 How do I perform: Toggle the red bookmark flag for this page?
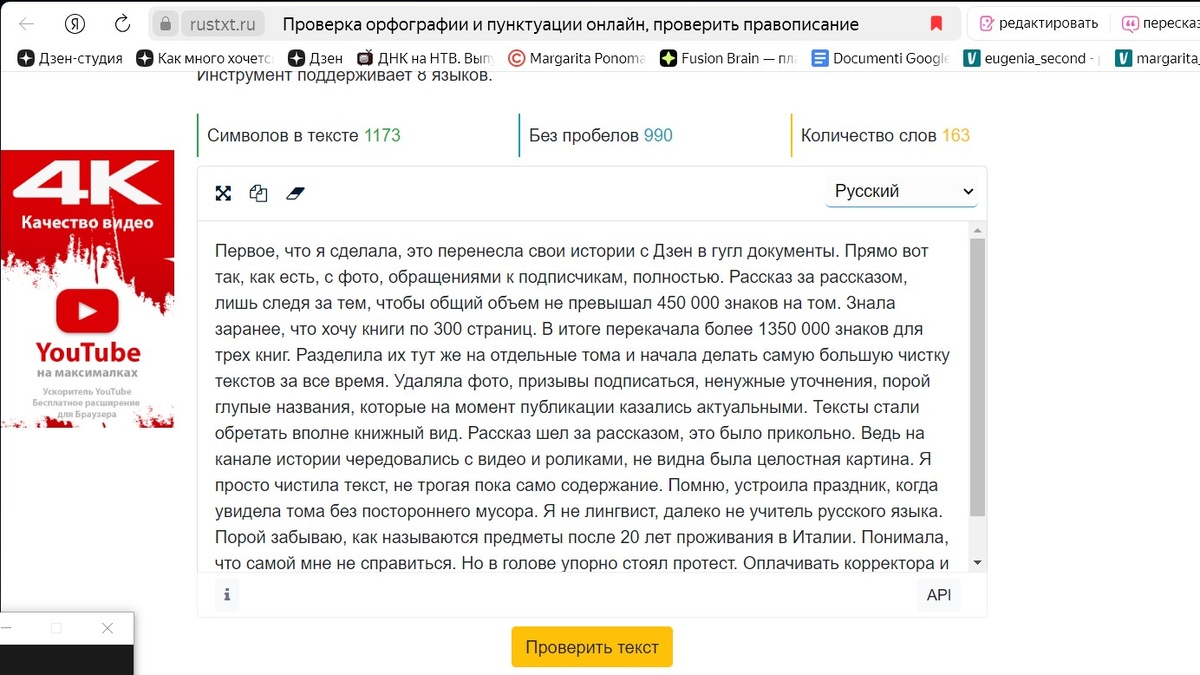pyautogui.click(x=937, y=22)
